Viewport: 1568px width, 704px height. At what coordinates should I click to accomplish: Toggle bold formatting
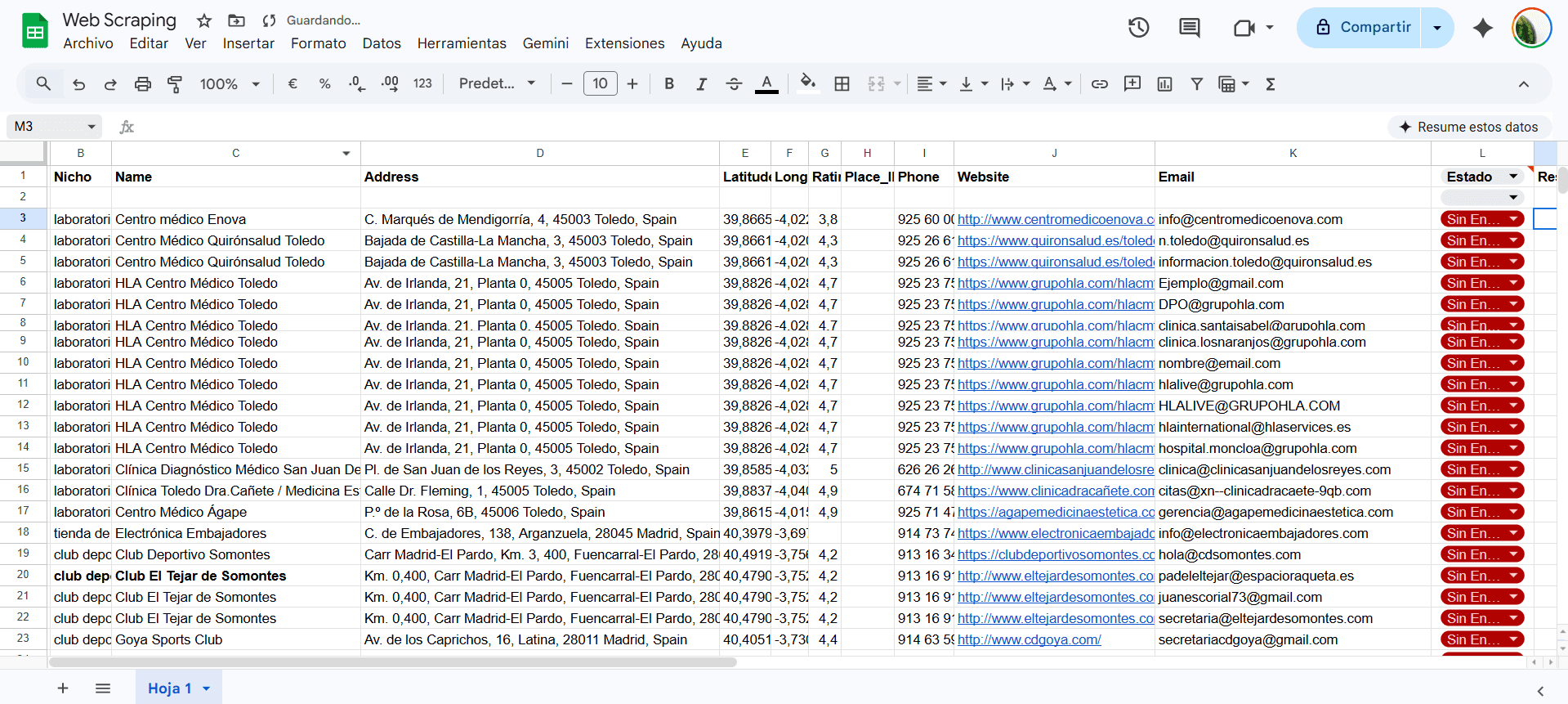coord(669,84)
